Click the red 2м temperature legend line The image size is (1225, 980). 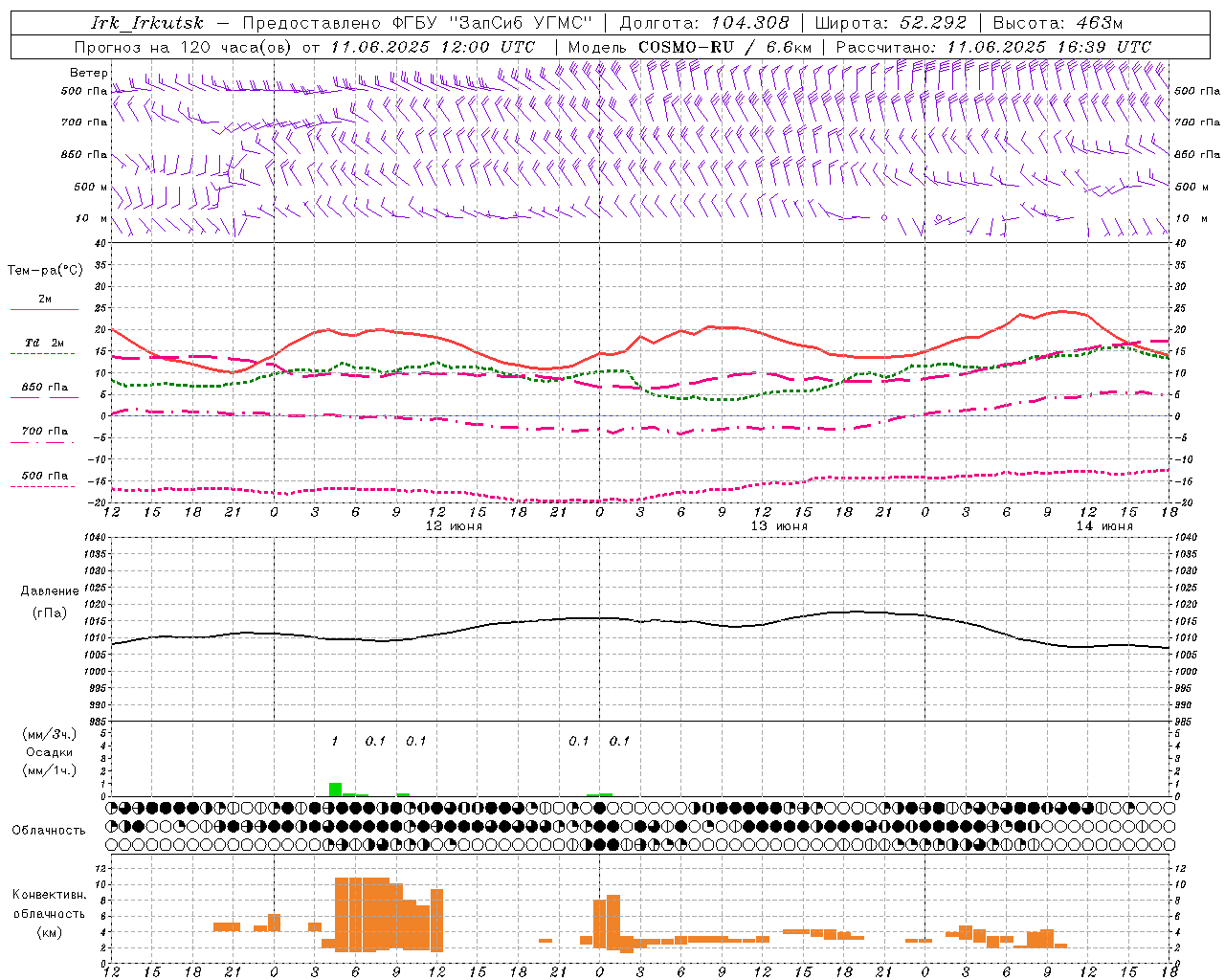coord(44,309)
